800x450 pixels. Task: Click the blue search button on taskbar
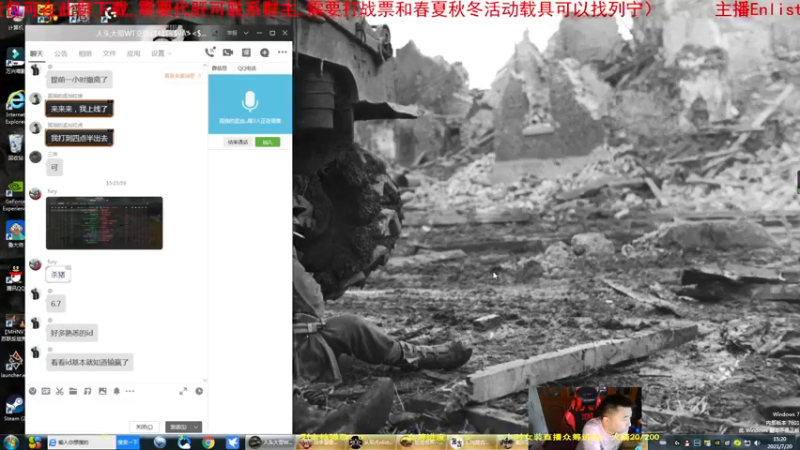tap(128, 442)
